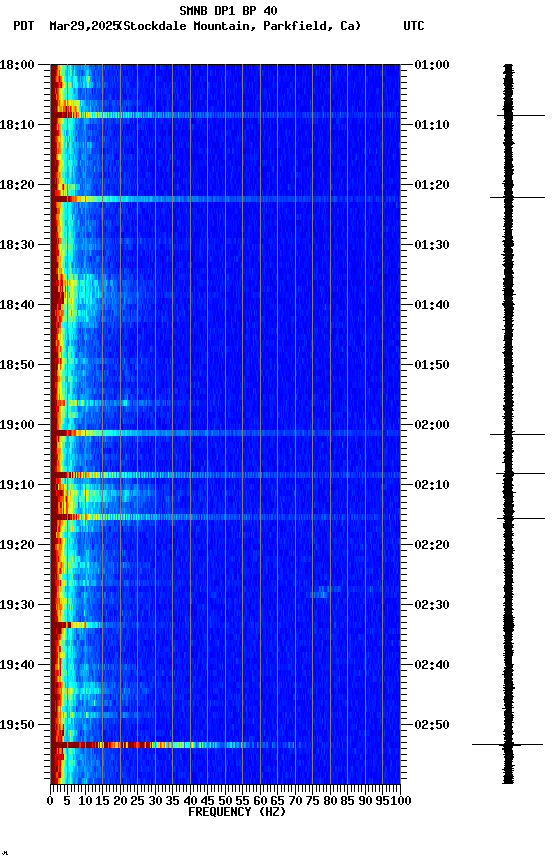
Task: Click the short event band near 19:33
Action: click(x=77, y=625)
